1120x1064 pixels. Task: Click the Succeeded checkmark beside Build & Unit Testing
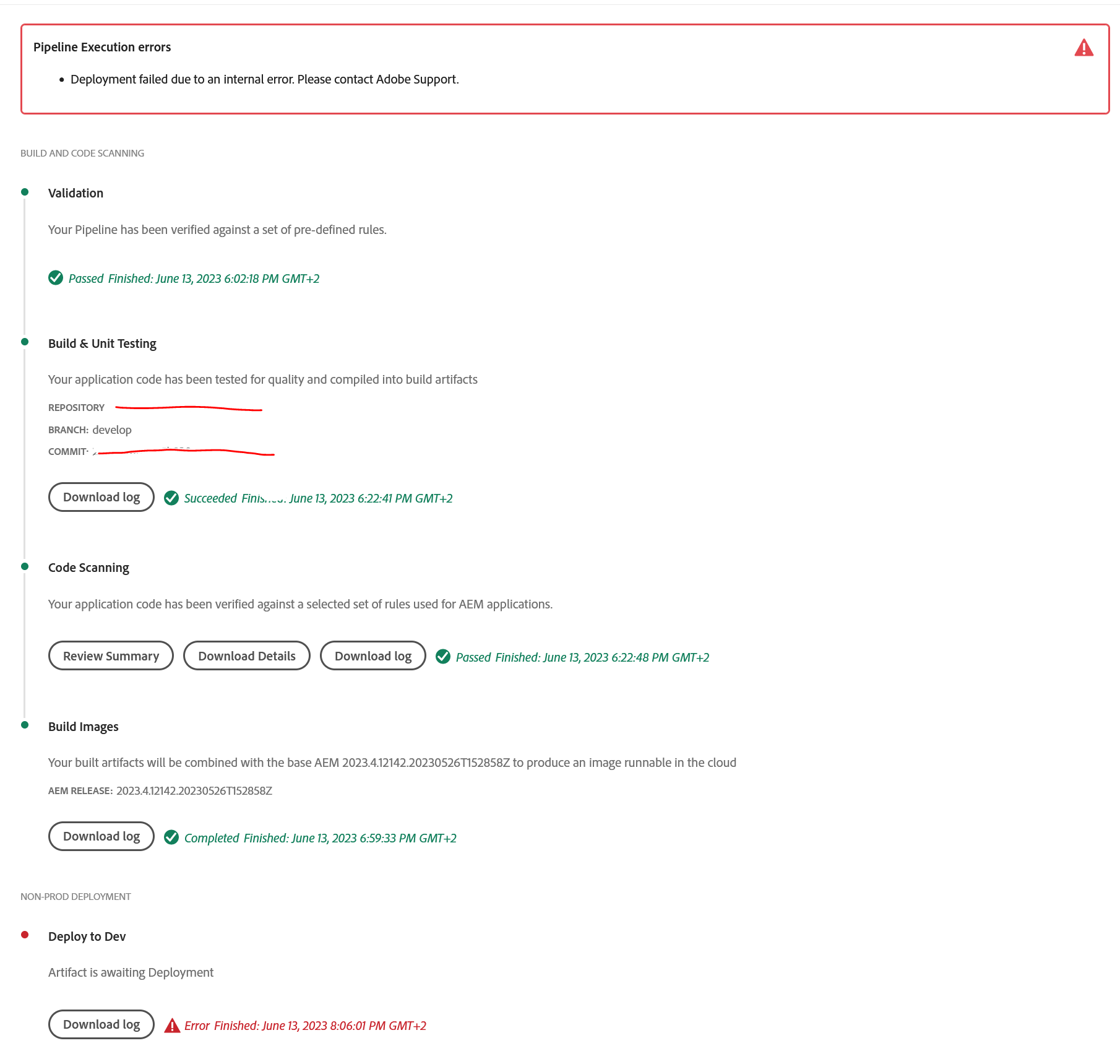pyautogui.click(x=171, y=498)
